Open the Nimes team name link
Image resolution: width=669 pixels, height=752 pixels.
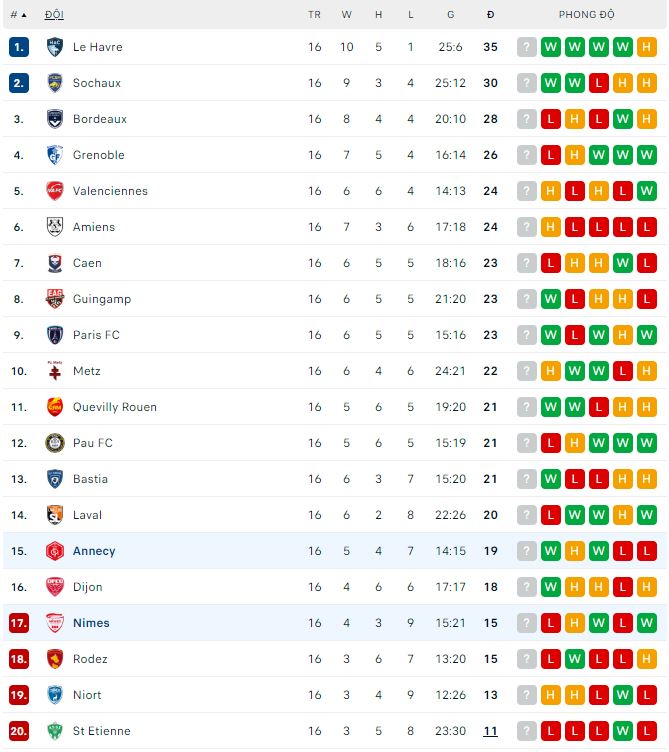91,623
